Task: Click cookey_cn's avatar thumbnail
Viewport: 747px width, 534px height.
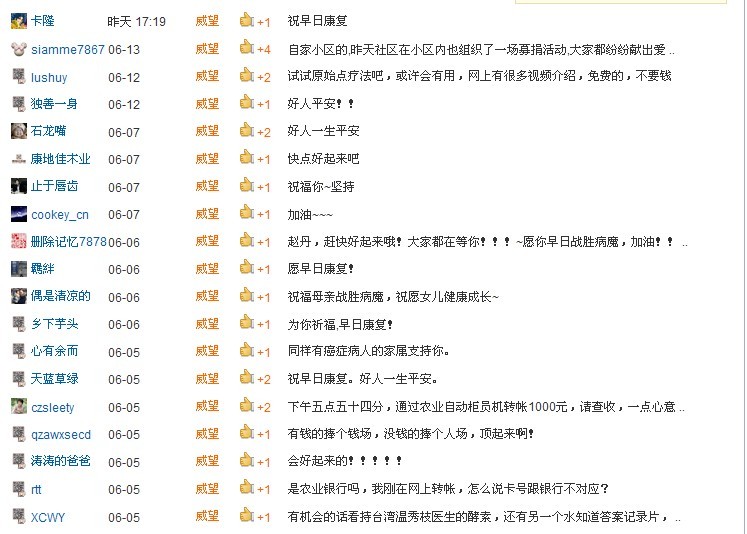Action: pyautogui.click(x=19, y=214)
